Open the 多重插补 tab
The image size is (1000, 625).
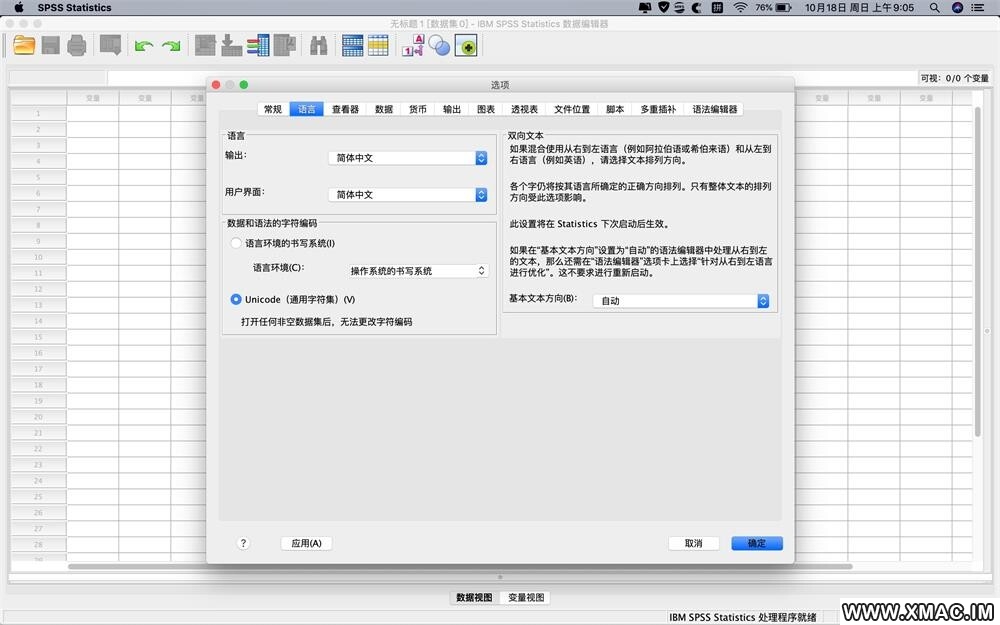658,109
